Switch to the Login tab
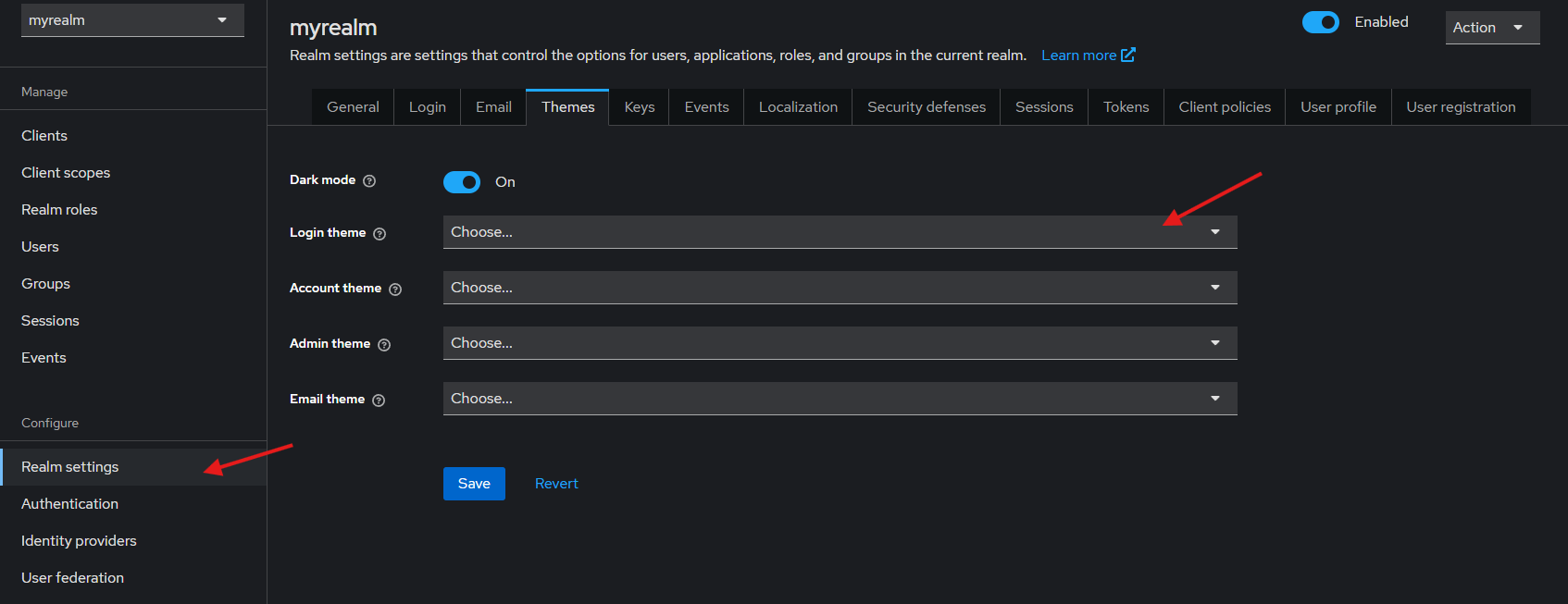This screenshot has height=604, width=1568. coord(428,107)
